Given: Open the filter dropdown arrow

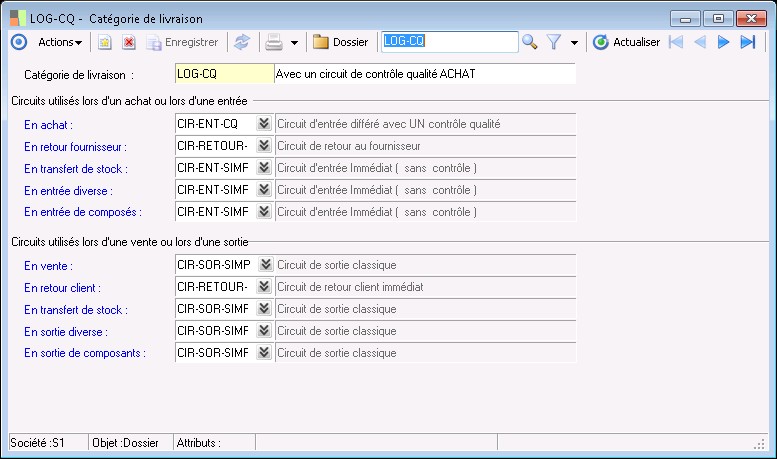Looking at the screenshot, I should (574, 43).
